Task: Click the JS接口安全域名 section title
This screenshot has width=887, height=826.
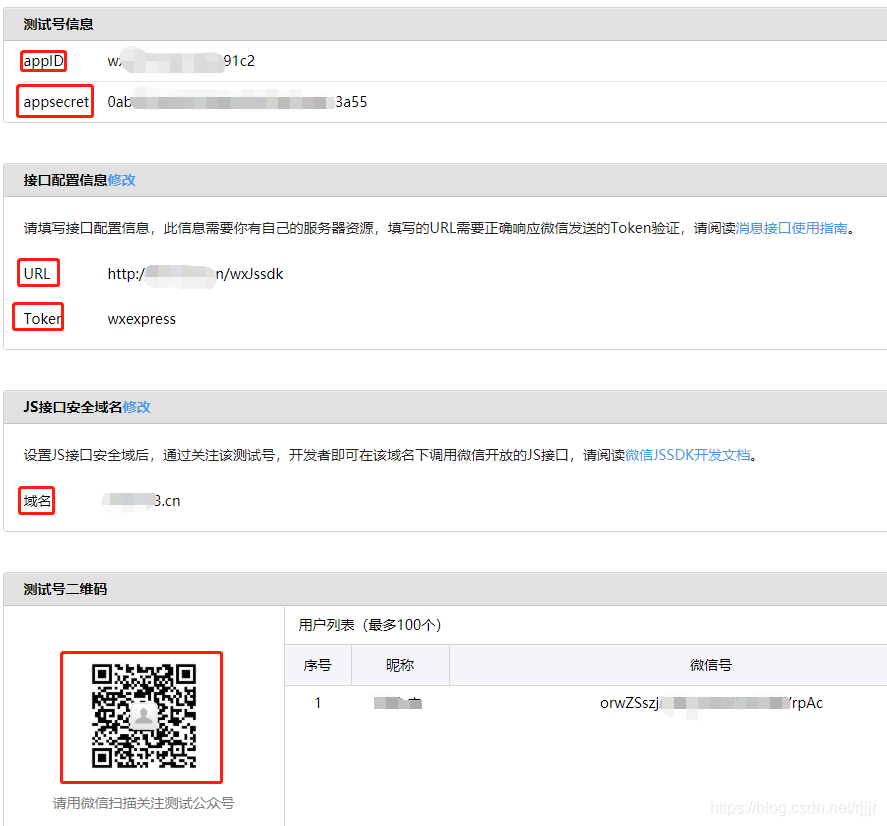Action: (72, 407)
